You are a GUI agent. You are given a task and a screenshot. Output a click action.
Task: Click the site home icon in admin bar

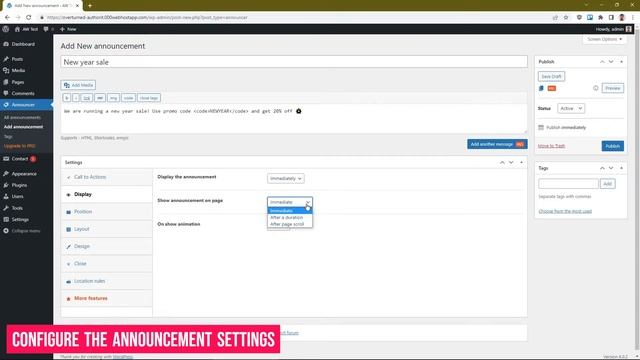[x=17, y=29]
